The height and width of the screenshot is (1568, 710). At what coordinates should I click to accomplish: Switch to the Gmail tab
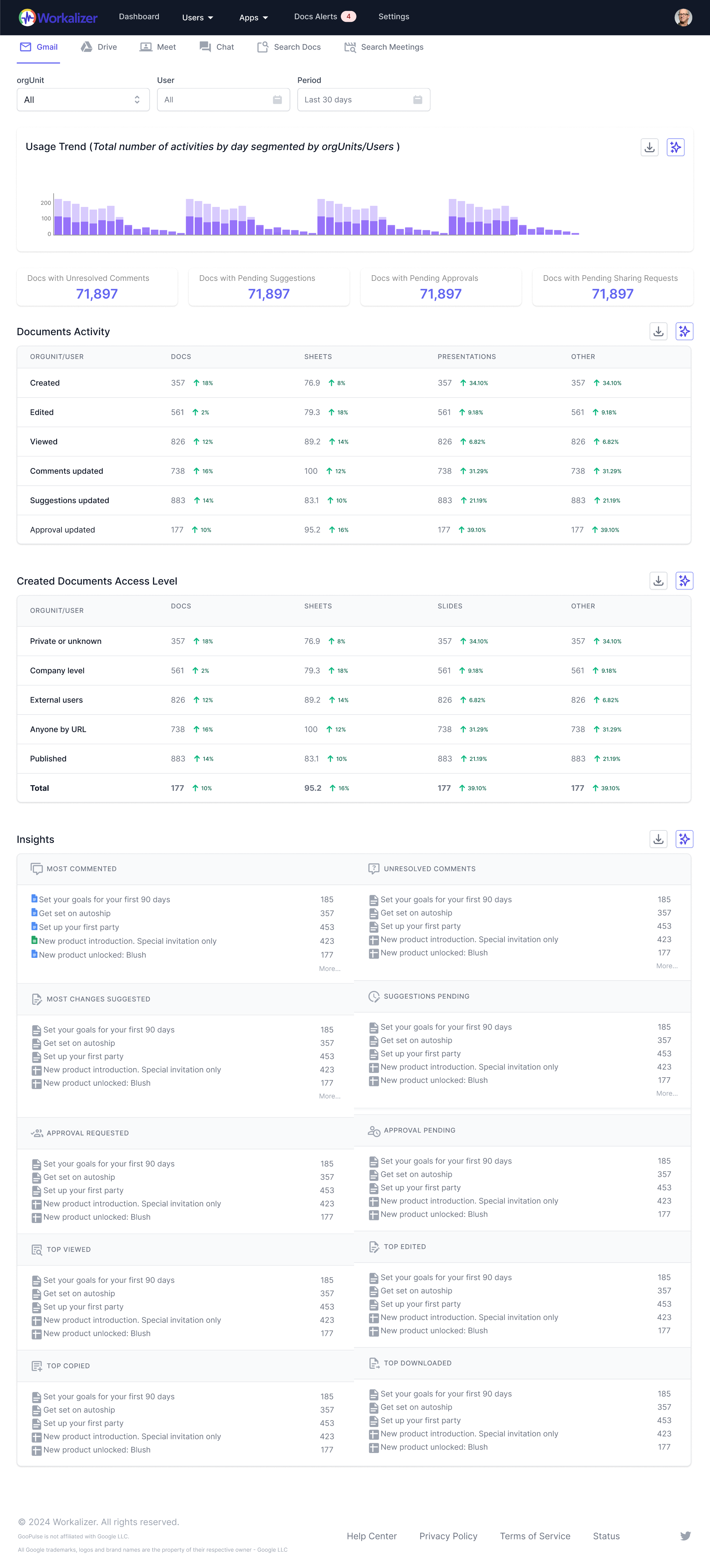click(39, 47)
